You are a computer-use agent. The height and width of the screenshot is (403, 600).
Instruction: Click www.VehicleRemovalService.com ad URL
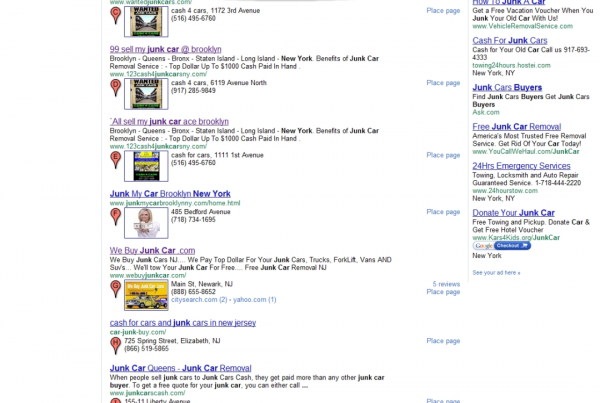pyautogui.click(x=522, y=26)
